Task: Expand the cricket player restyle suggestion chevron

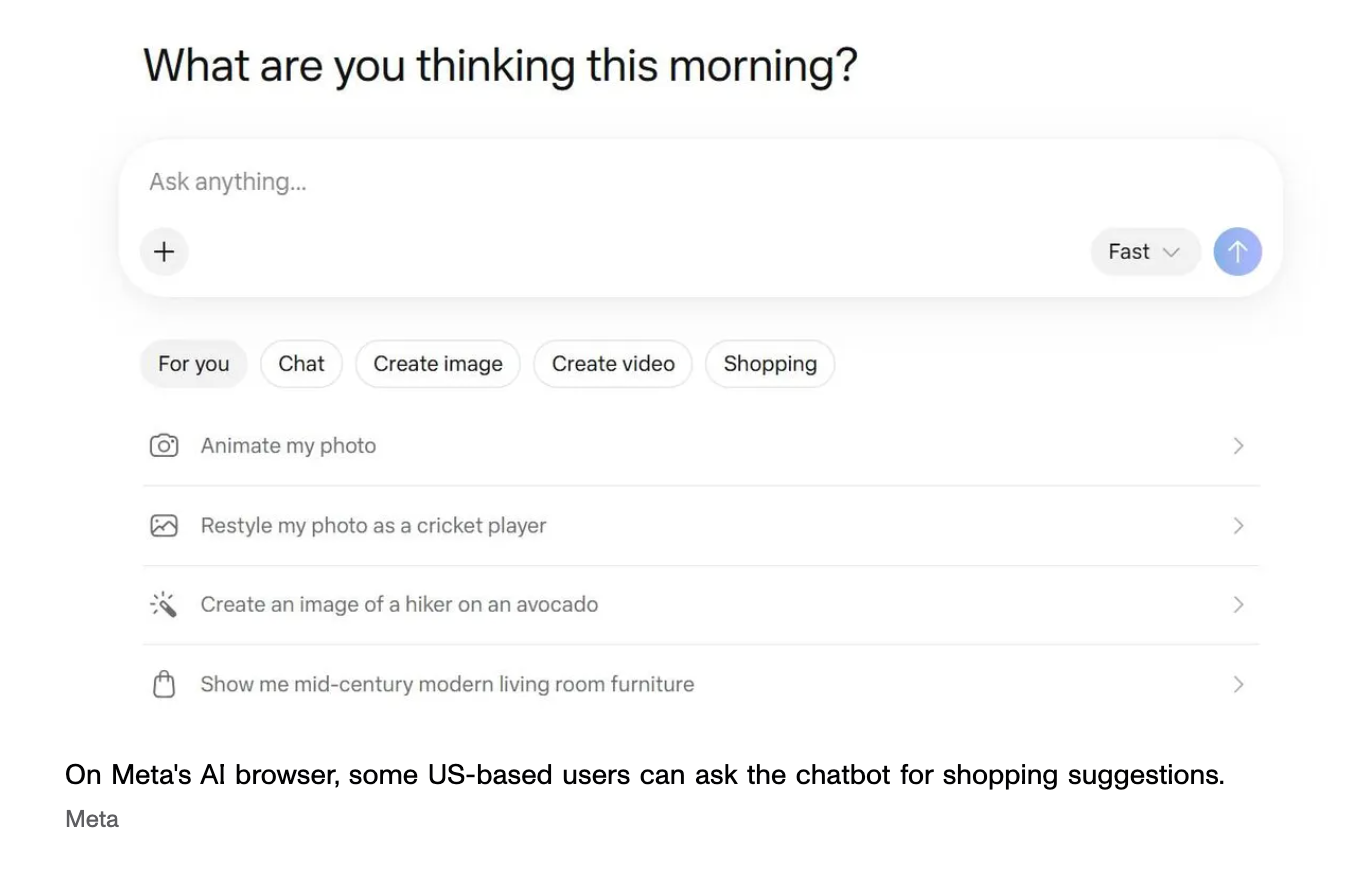Action: coord(1238,525)
